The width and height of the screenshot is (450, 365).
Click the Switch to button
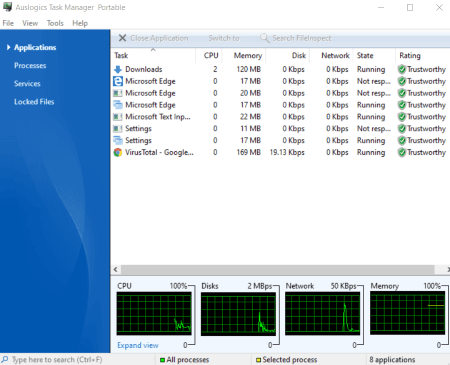coord(224,38)
